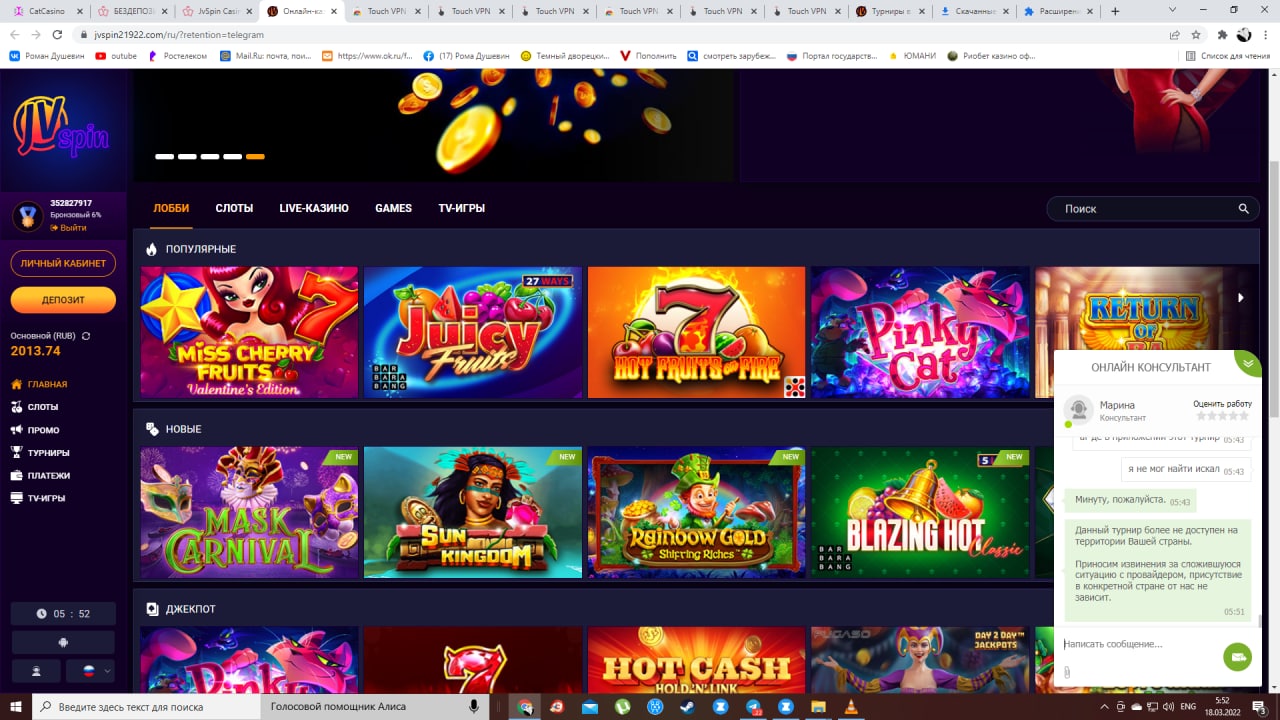Attach a file in the chat
1280x720 pixels.
point(1067,672)
